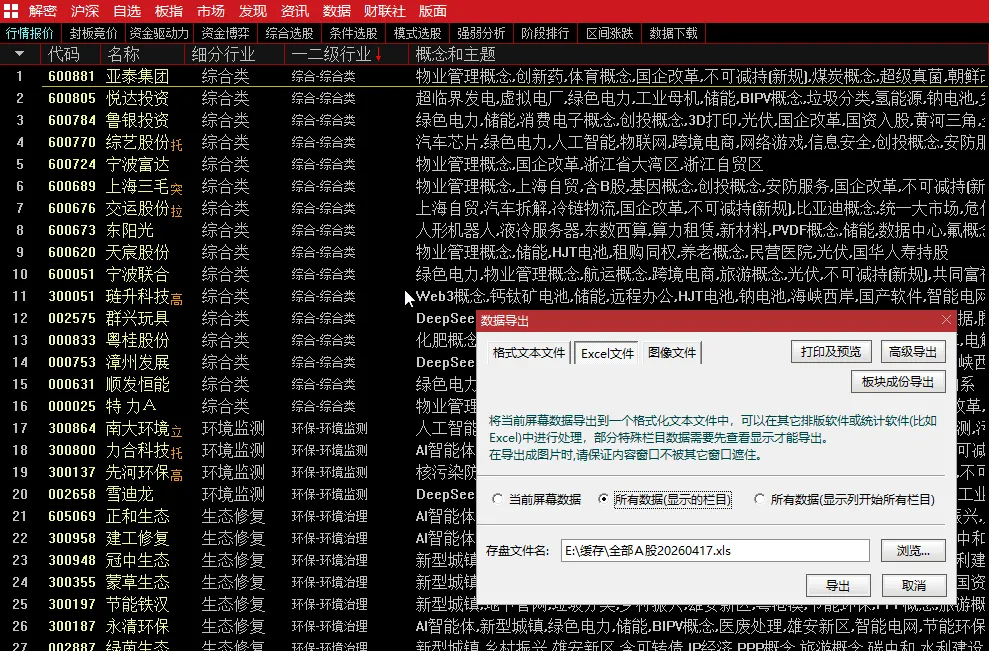Click the 导出 button to export
This screenshot has height=651, width=989.
[x=838, y=585]
